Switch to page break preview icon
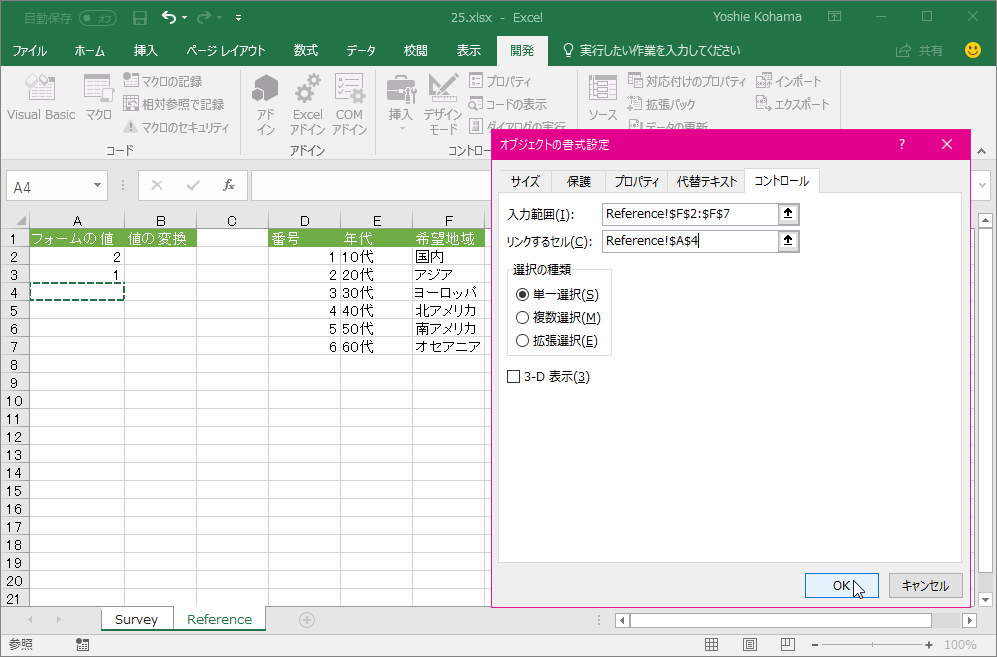Viewport: 997px width, 657px height. (x=788, y=644)
